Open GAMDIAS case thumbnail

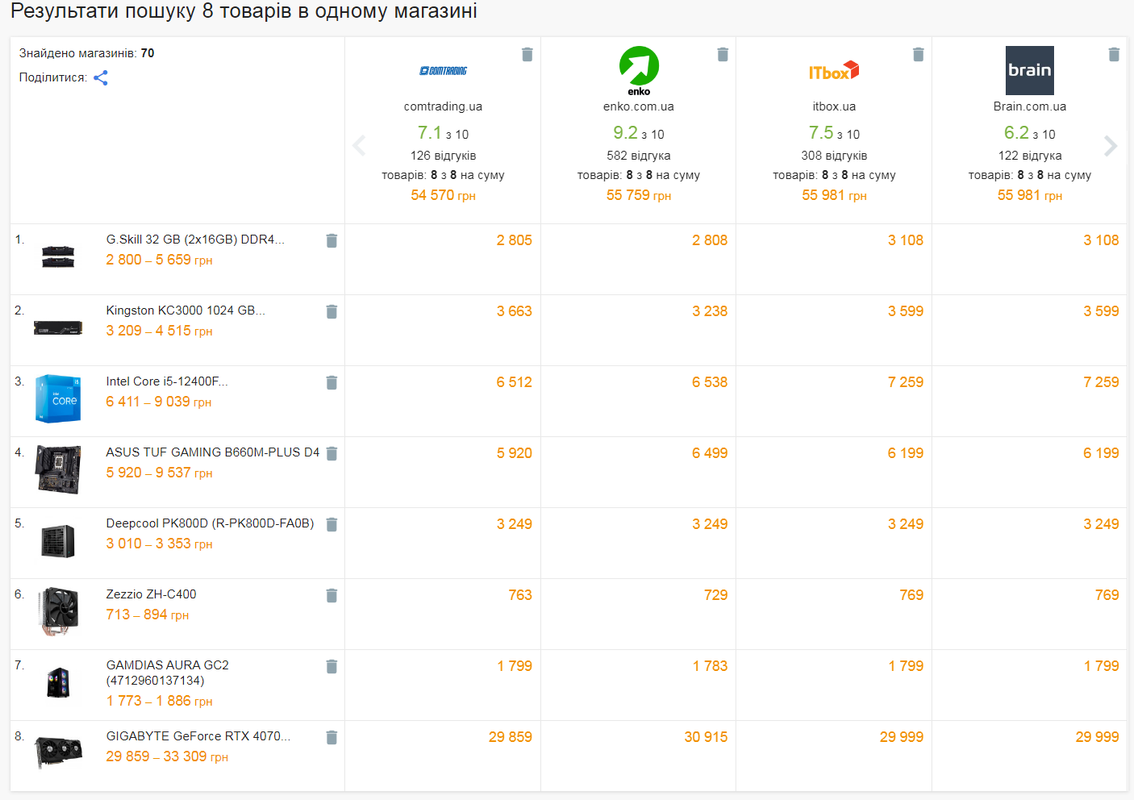point(58,682)
